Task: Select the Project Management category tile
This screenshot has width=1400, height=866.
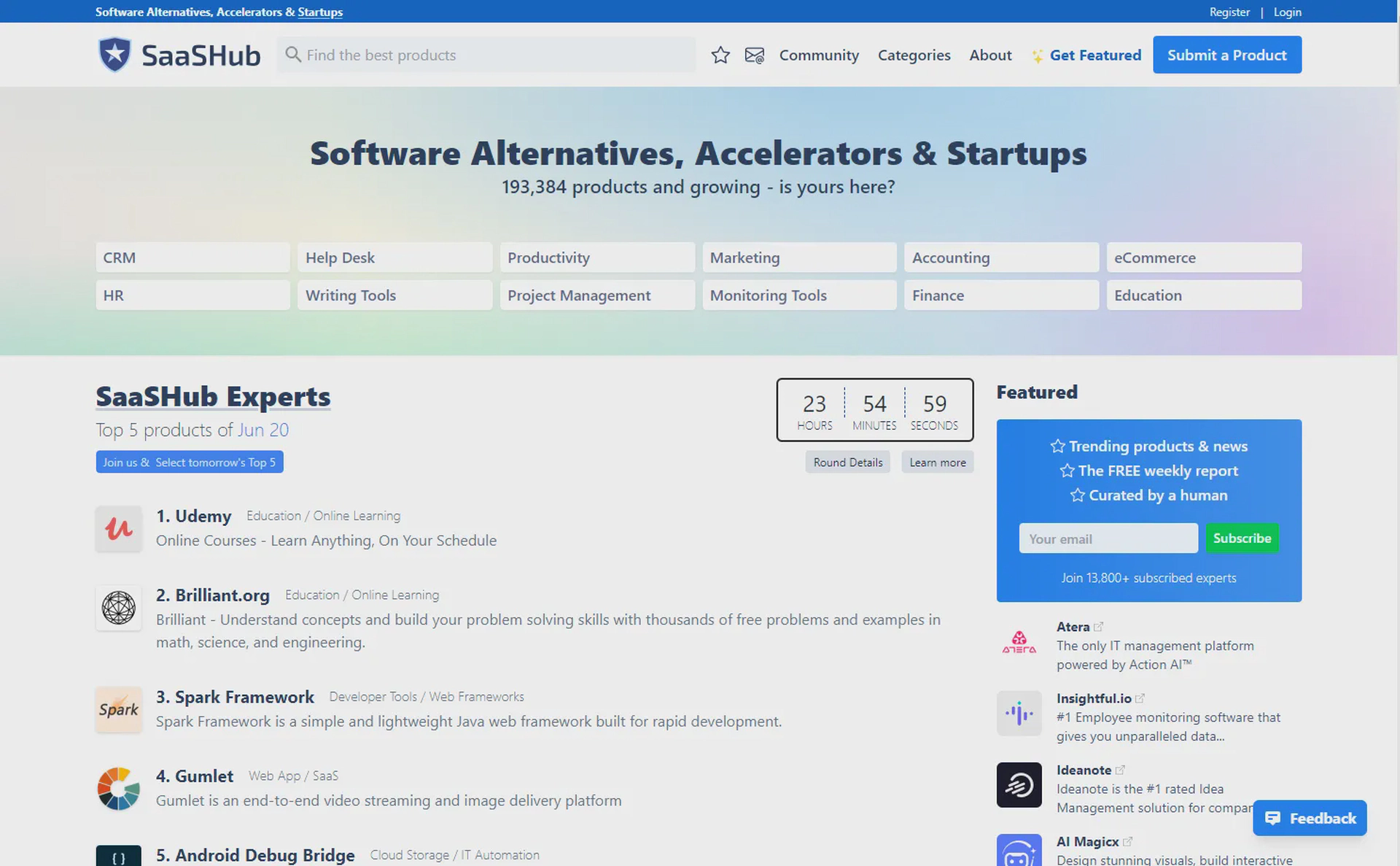Action: click(x=597, y=295)
